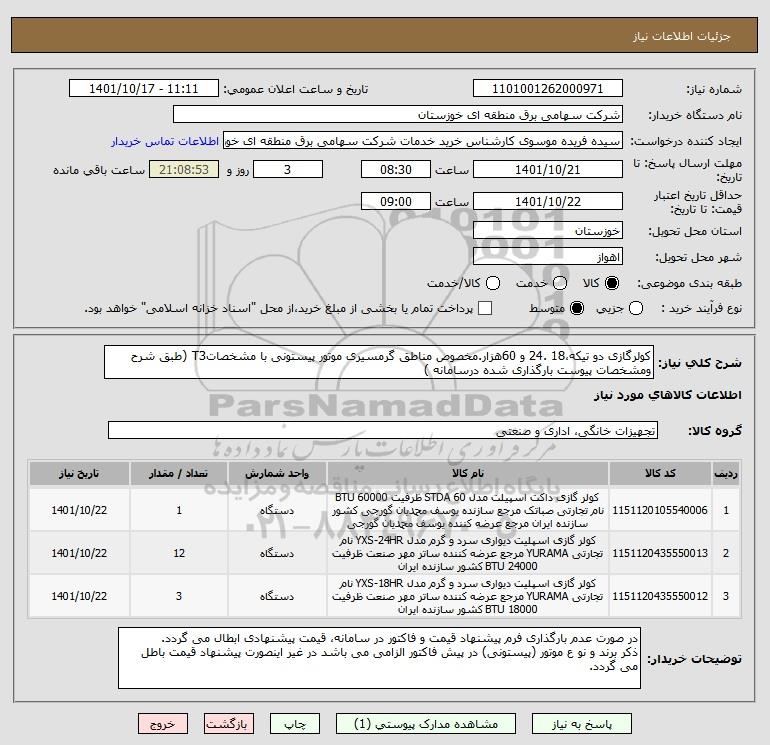Click the شرح کلی نیاز description text box

[379, 362]
